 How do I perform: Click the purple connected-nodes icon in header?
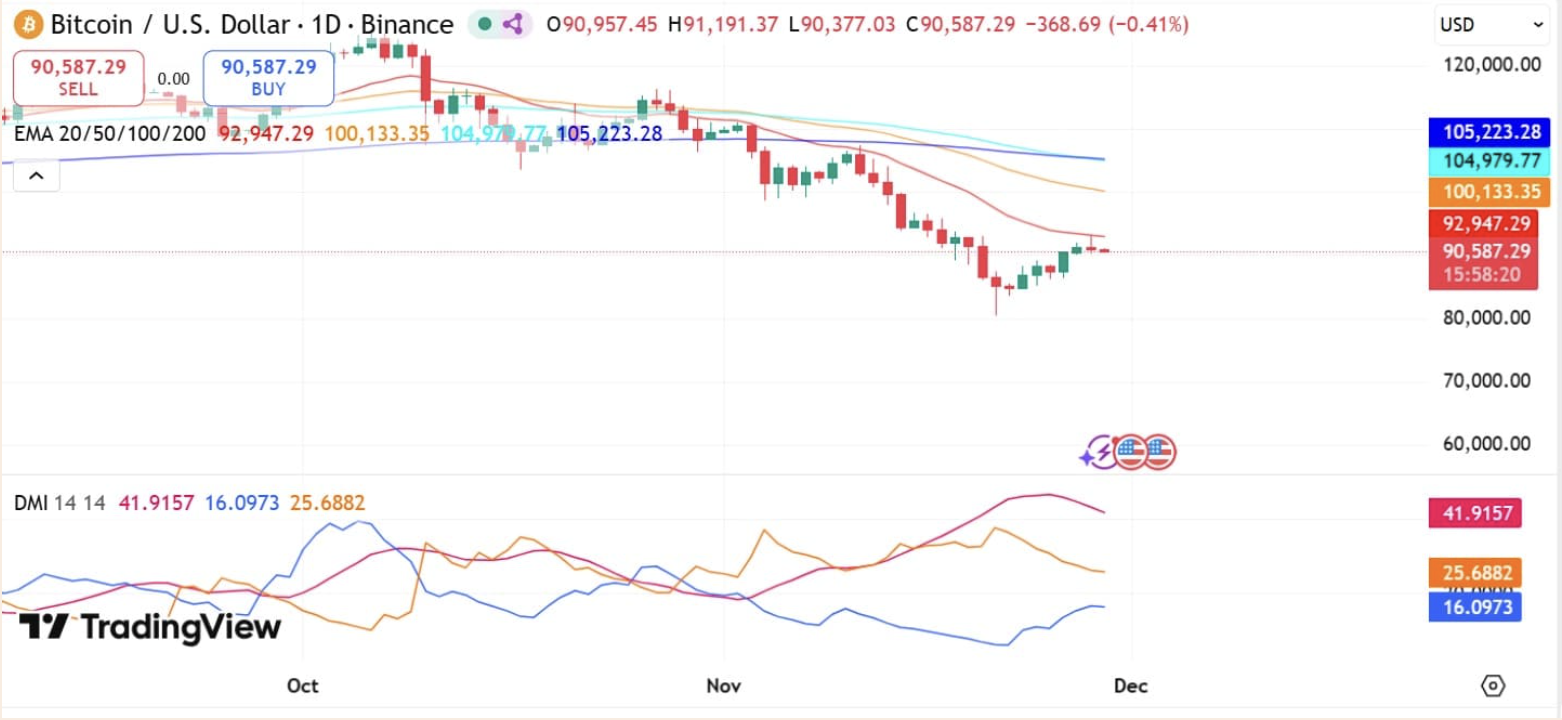(x=513, y=24)
